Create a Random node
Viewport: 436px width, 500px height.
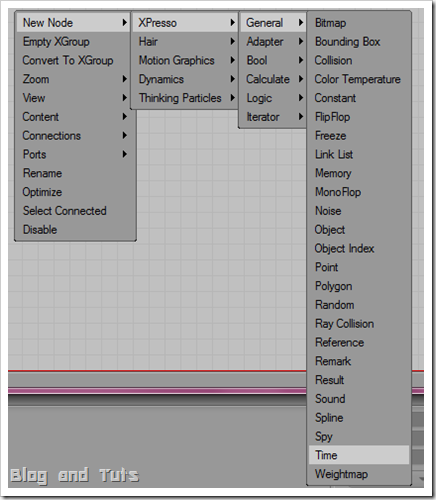pos(359,305)
